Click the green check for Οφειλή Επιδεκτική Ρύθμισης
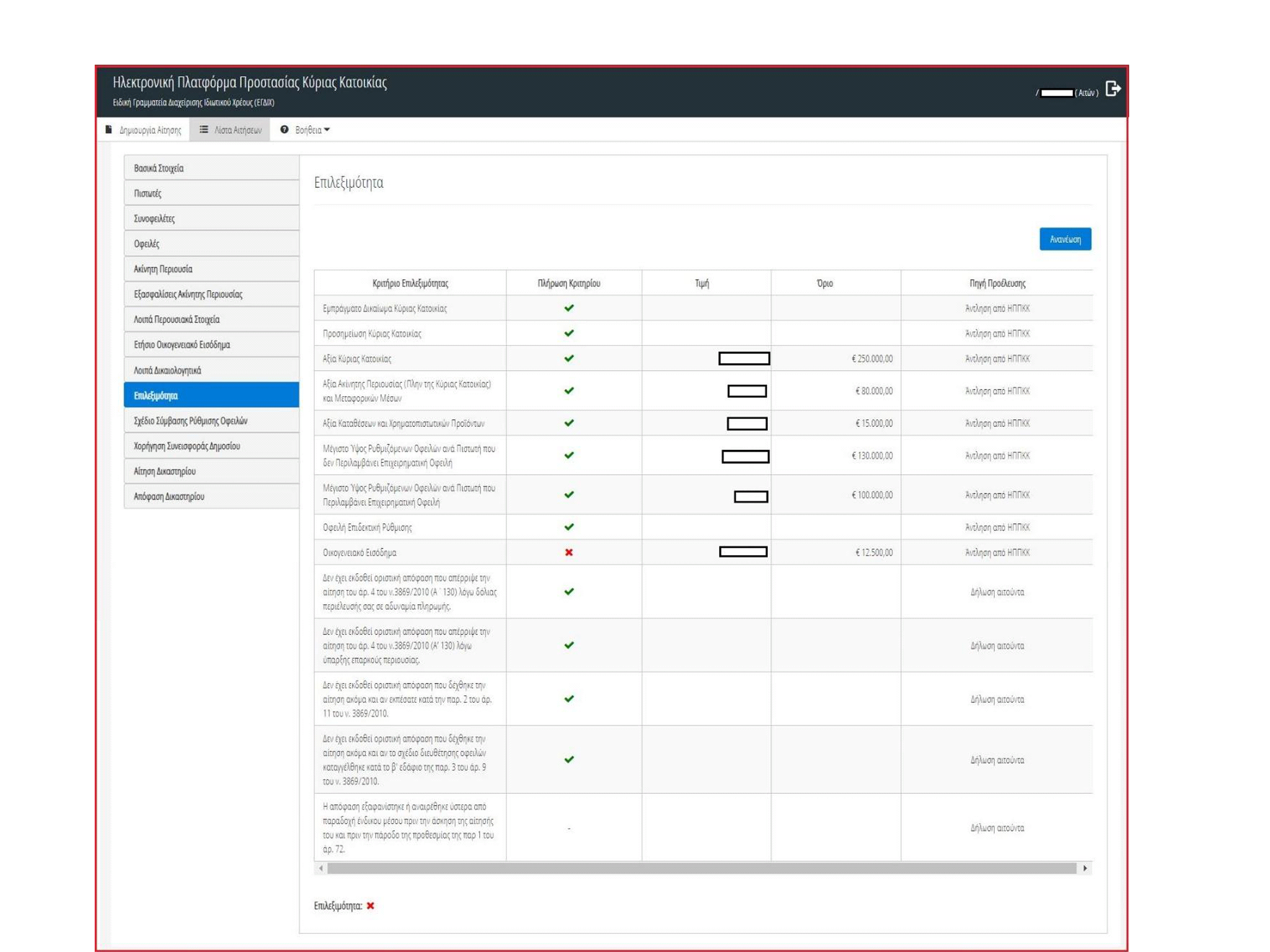 (569, 527)
